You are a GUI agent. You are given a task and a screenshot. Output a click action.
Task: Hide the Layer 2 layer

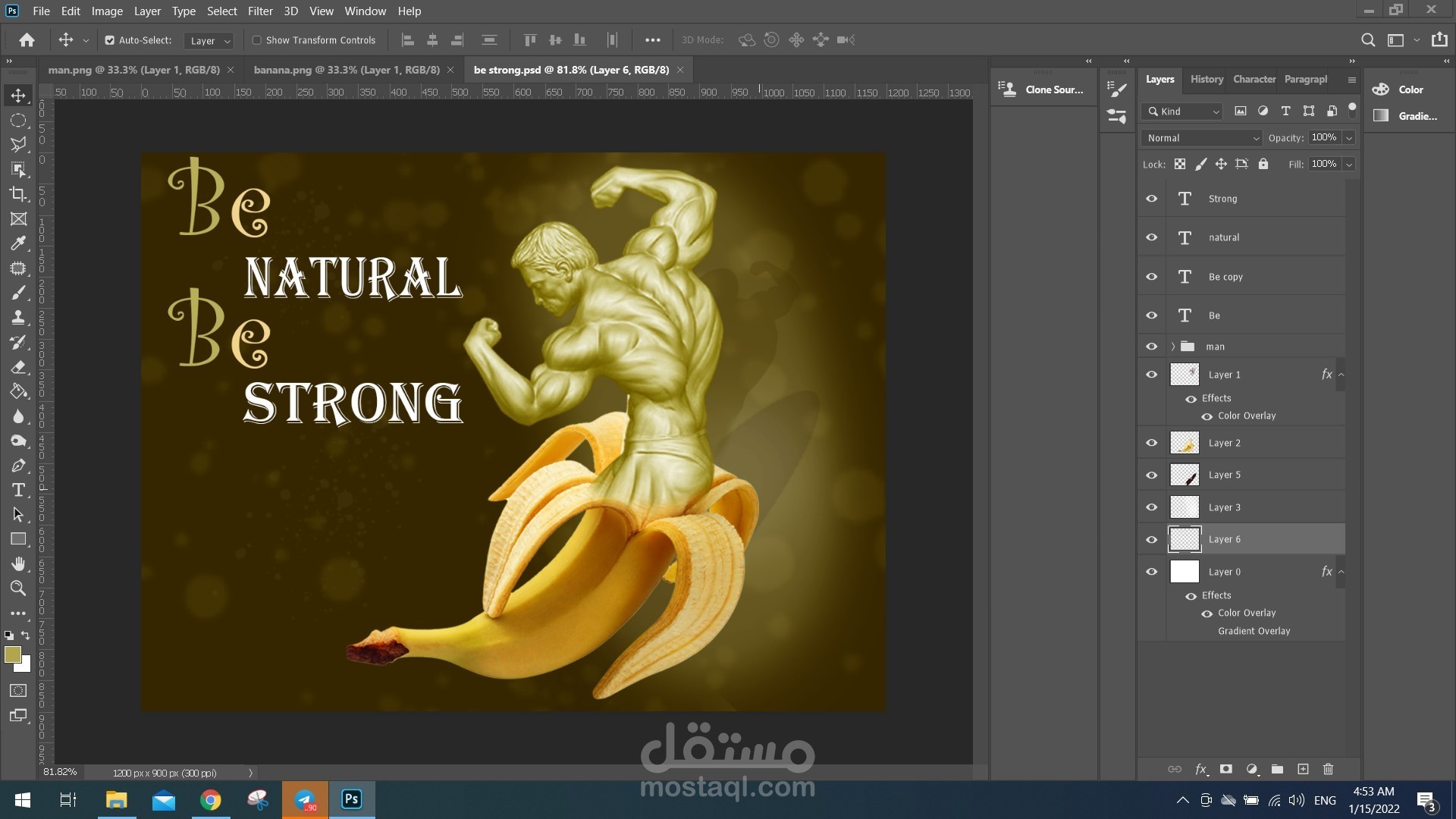click(1151, 443)
